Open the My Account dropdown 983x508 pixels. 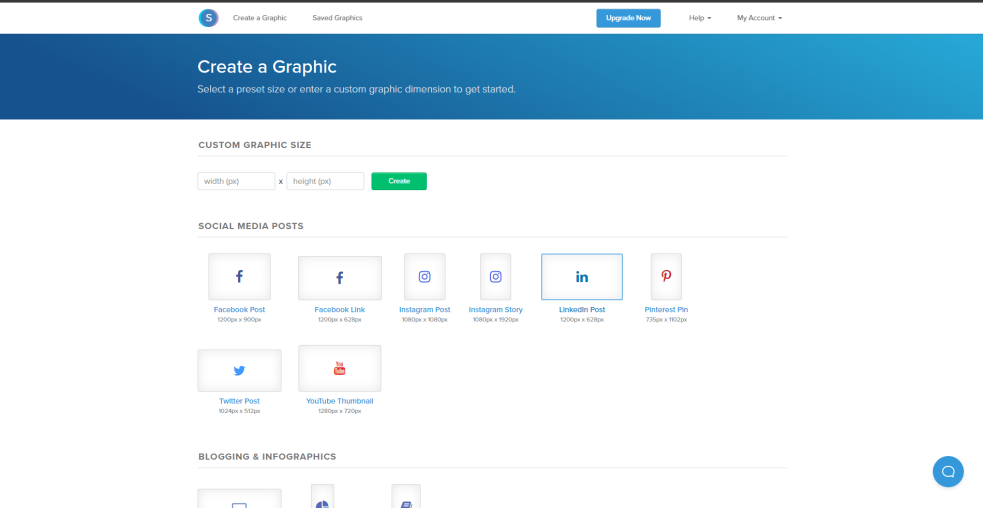(x=759, y=18)
